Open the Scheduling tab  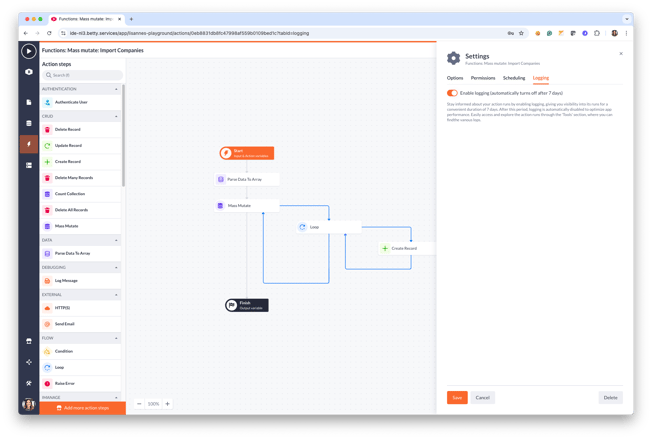(514, 77)
